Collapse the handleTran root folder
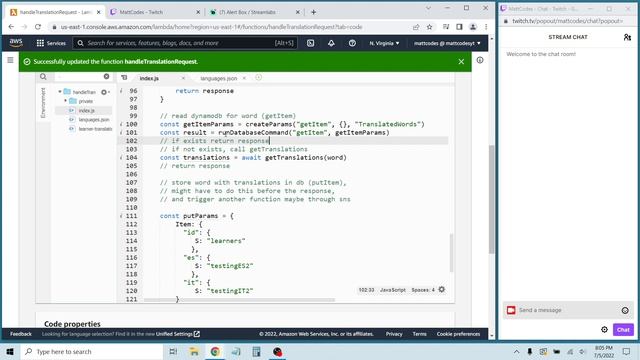The image size is (640, 360). click(x=60, y=92)
